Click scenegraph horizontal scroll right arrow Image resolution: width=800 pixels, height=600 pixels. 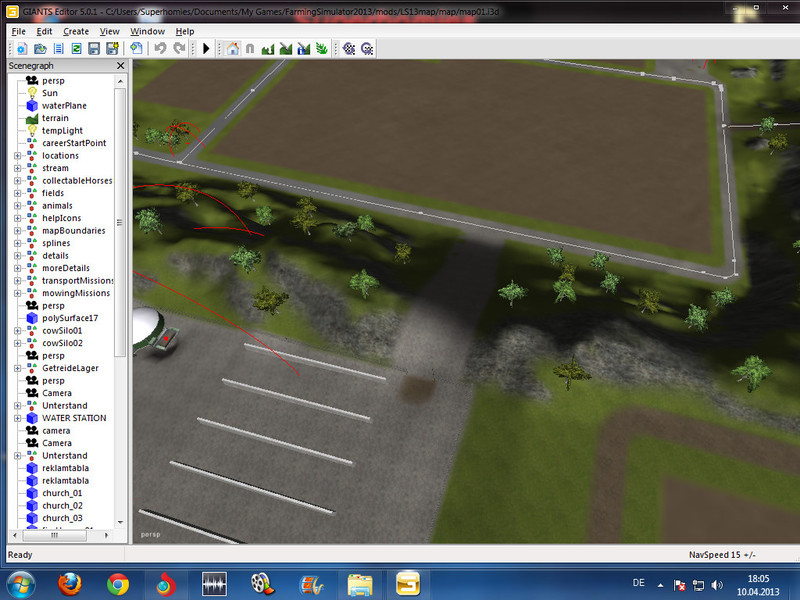click(x=106, y=535)
